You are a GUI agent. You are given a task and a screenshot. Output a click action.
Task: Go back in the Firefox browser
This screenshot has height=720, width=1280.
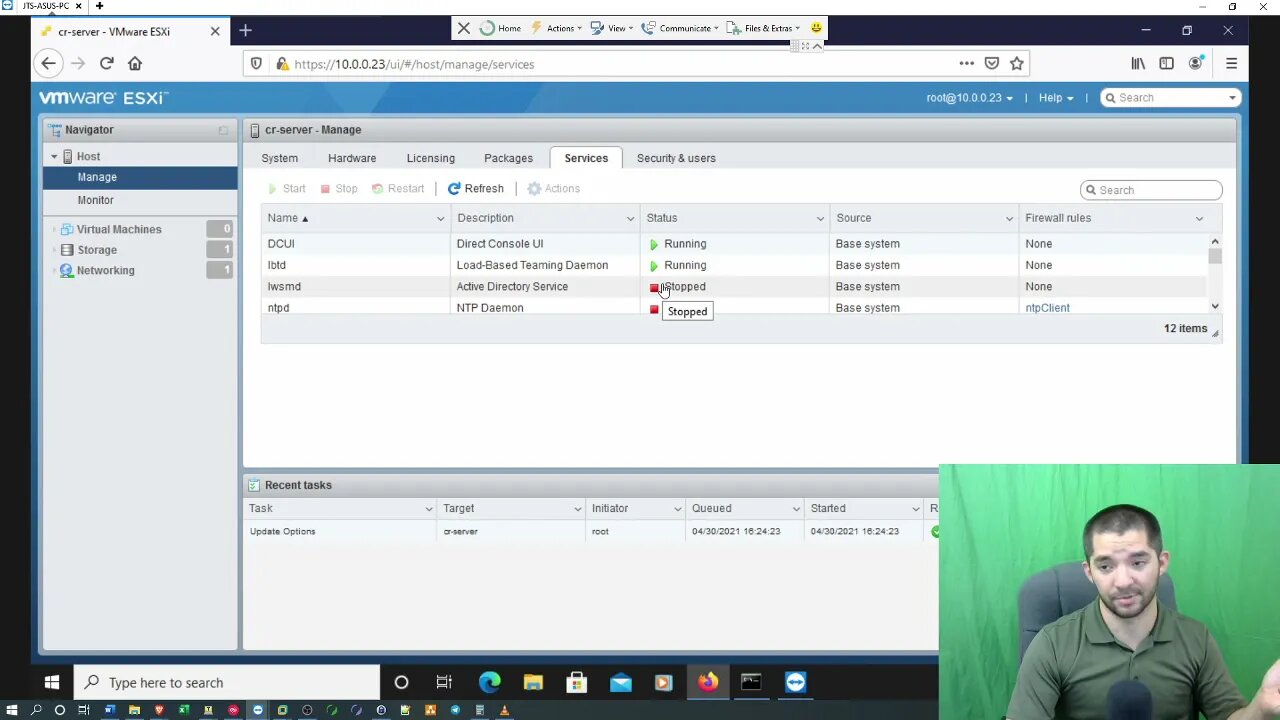coord(48,63)
